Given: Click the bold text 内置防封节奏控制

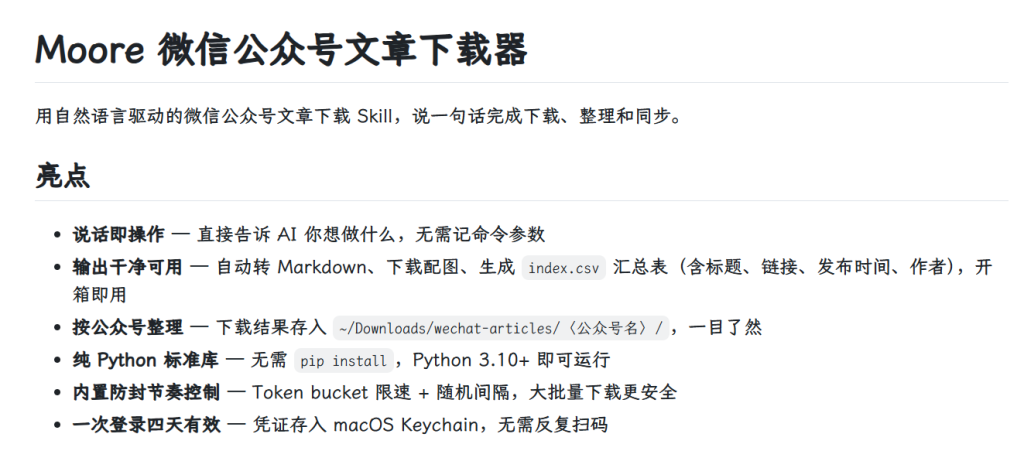Looking at the screenshot, I should (146, 392).
